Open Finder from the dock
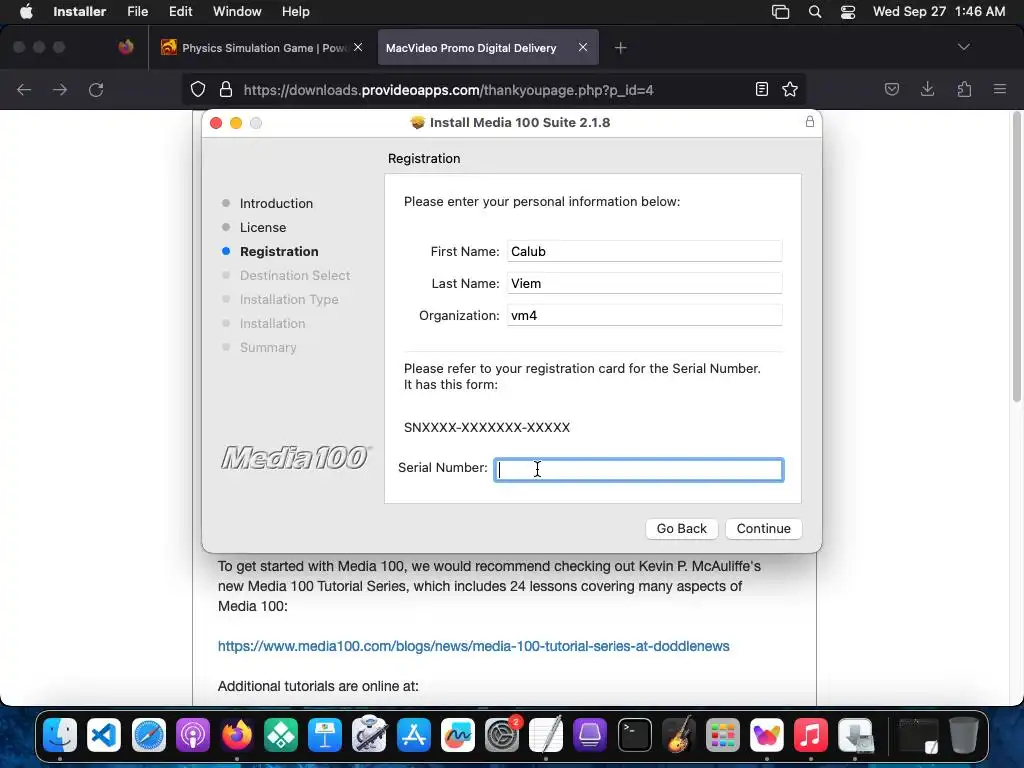 [59, 734]
